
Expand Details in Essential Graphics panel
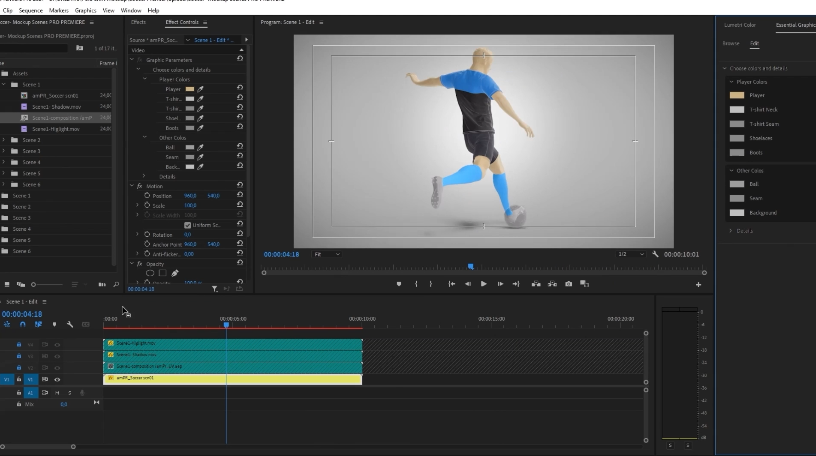pos(731,231)
